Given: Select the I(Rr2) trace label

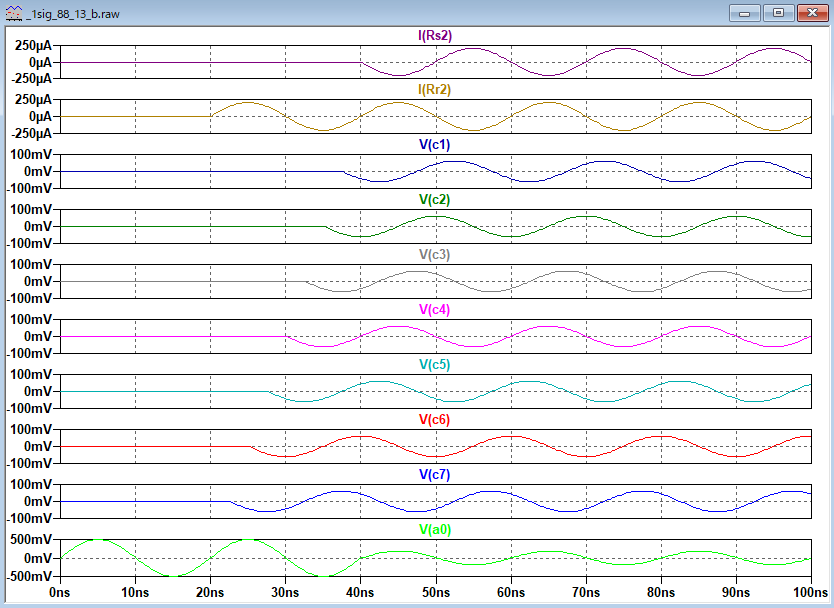Looking at the screenshot, I should [x=435, y=89].
